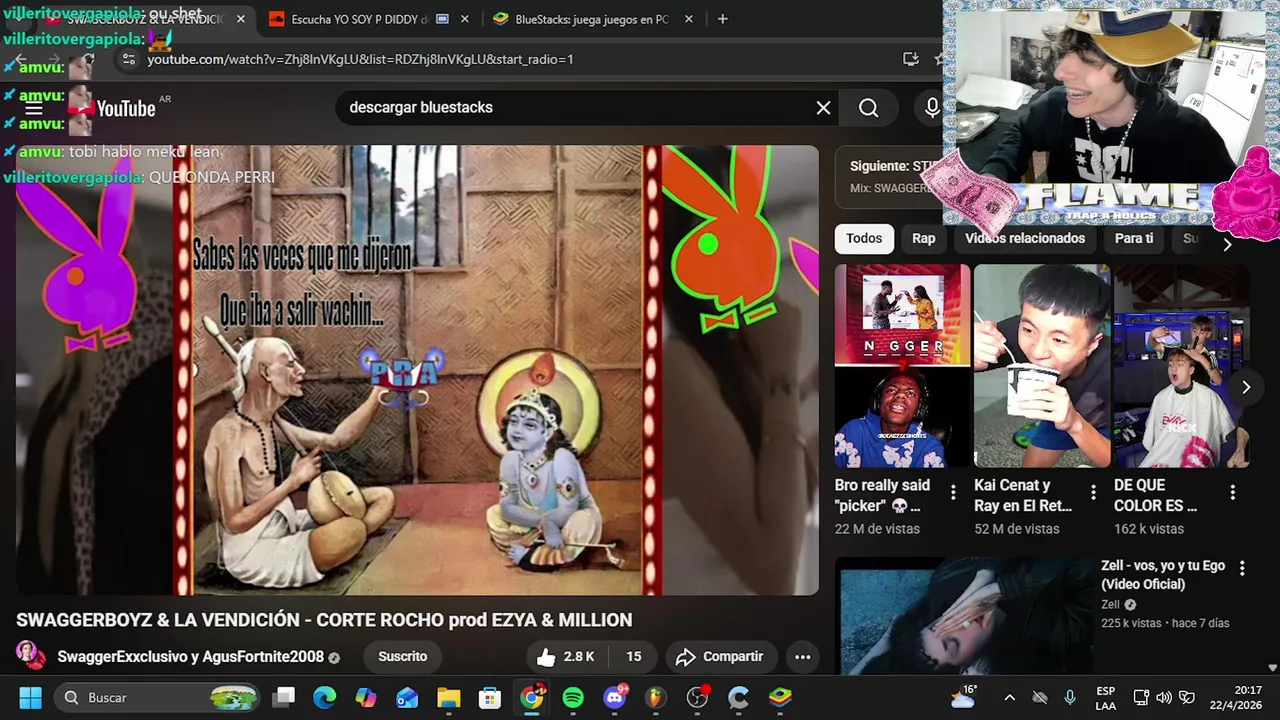The image size is (1280, 720).
Task: Open File Explorer from the taskbar
Action: pyautogui.click(x=448, y=697)
